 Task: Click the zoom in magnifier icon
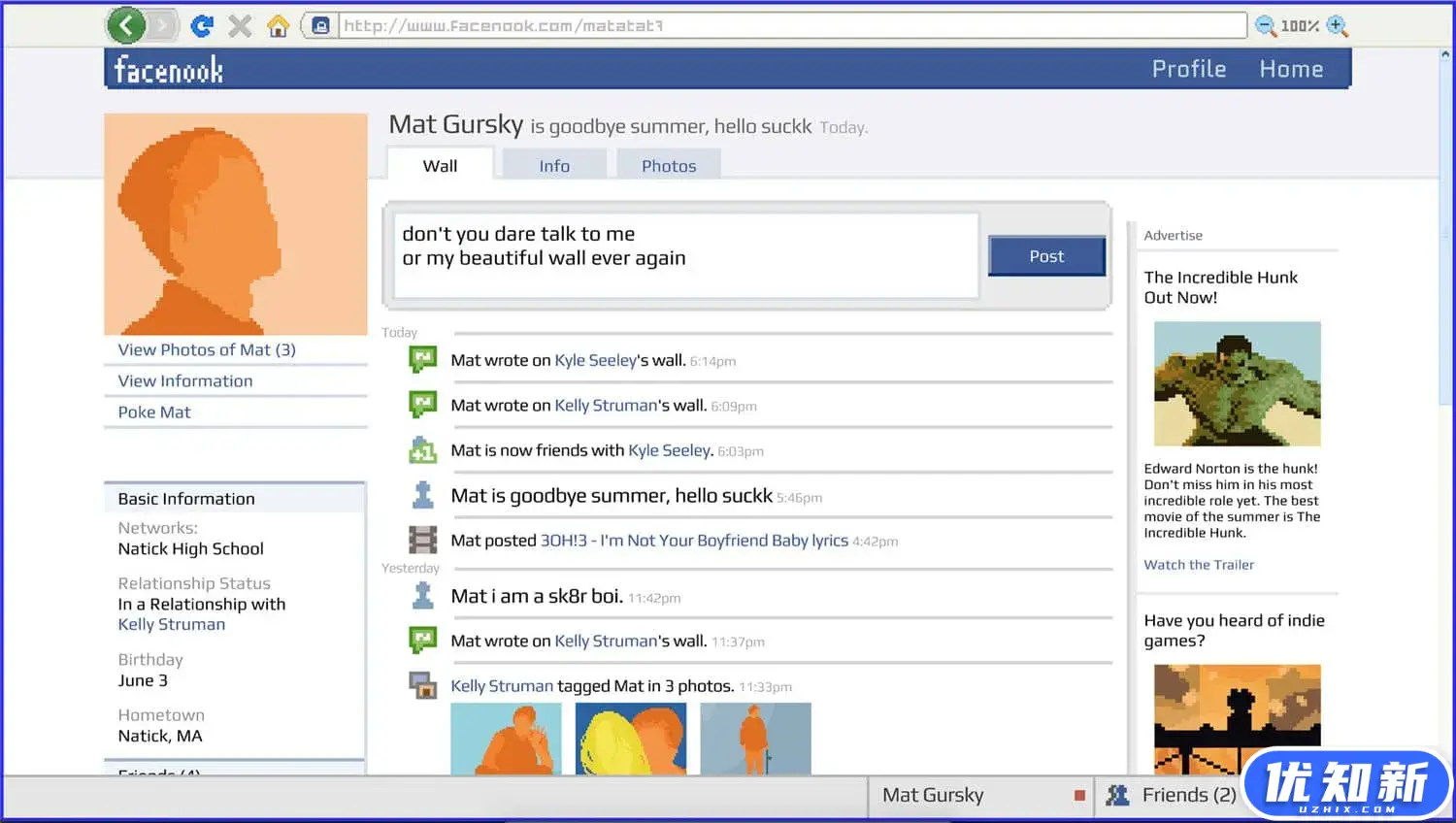pyautogui.click(x=1338, y=26)
